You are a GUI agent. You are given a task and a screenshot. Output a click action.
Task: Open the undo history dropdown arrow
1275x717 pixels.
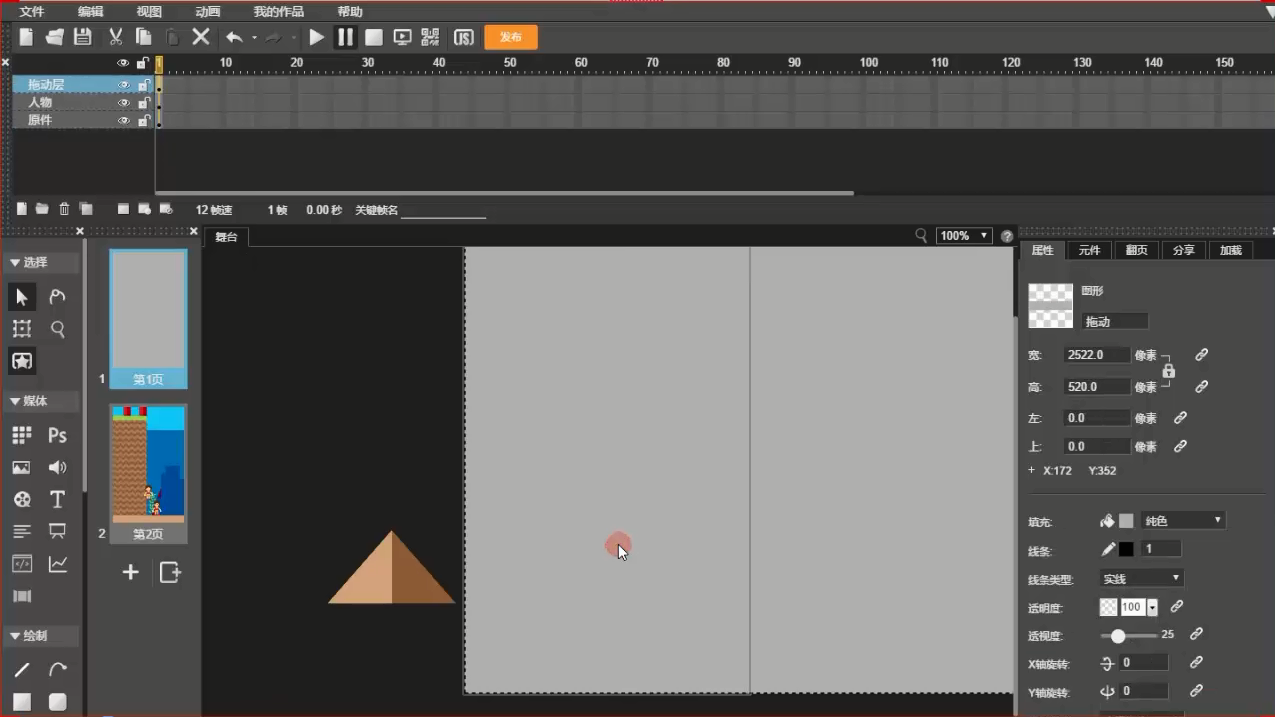pos(254,38)
